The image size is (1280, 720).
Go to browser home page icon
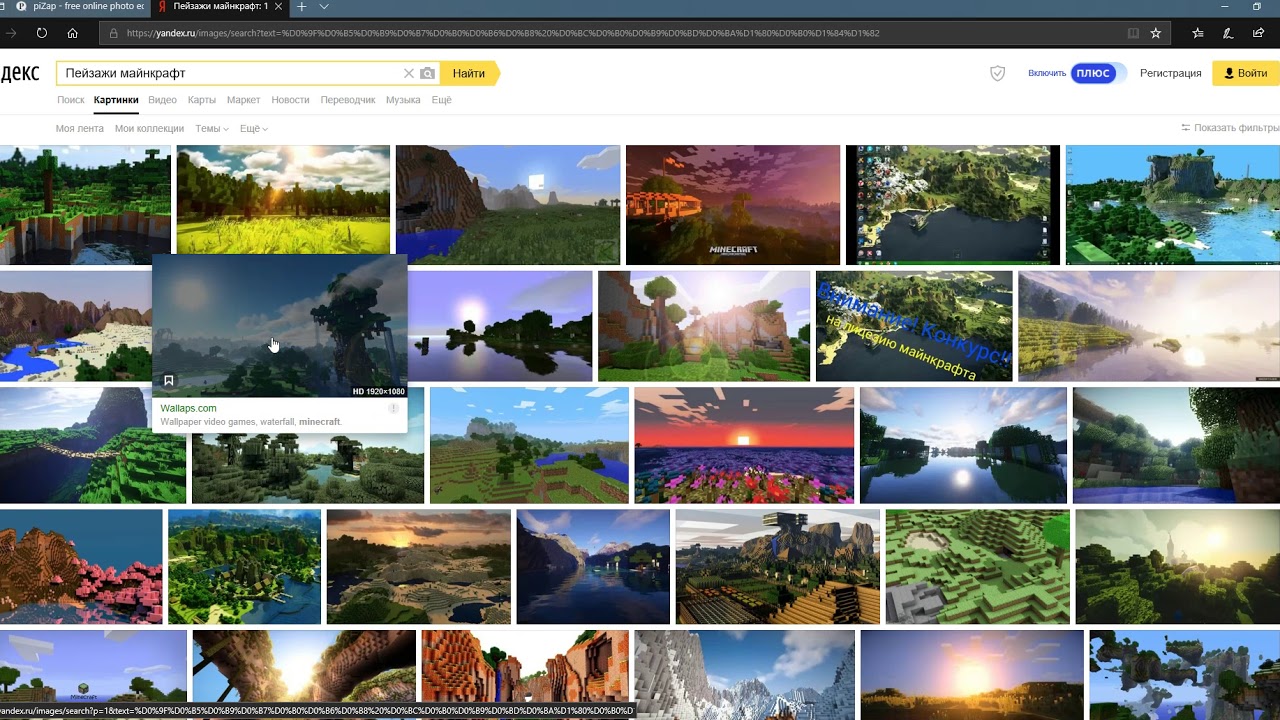(73, 33)
